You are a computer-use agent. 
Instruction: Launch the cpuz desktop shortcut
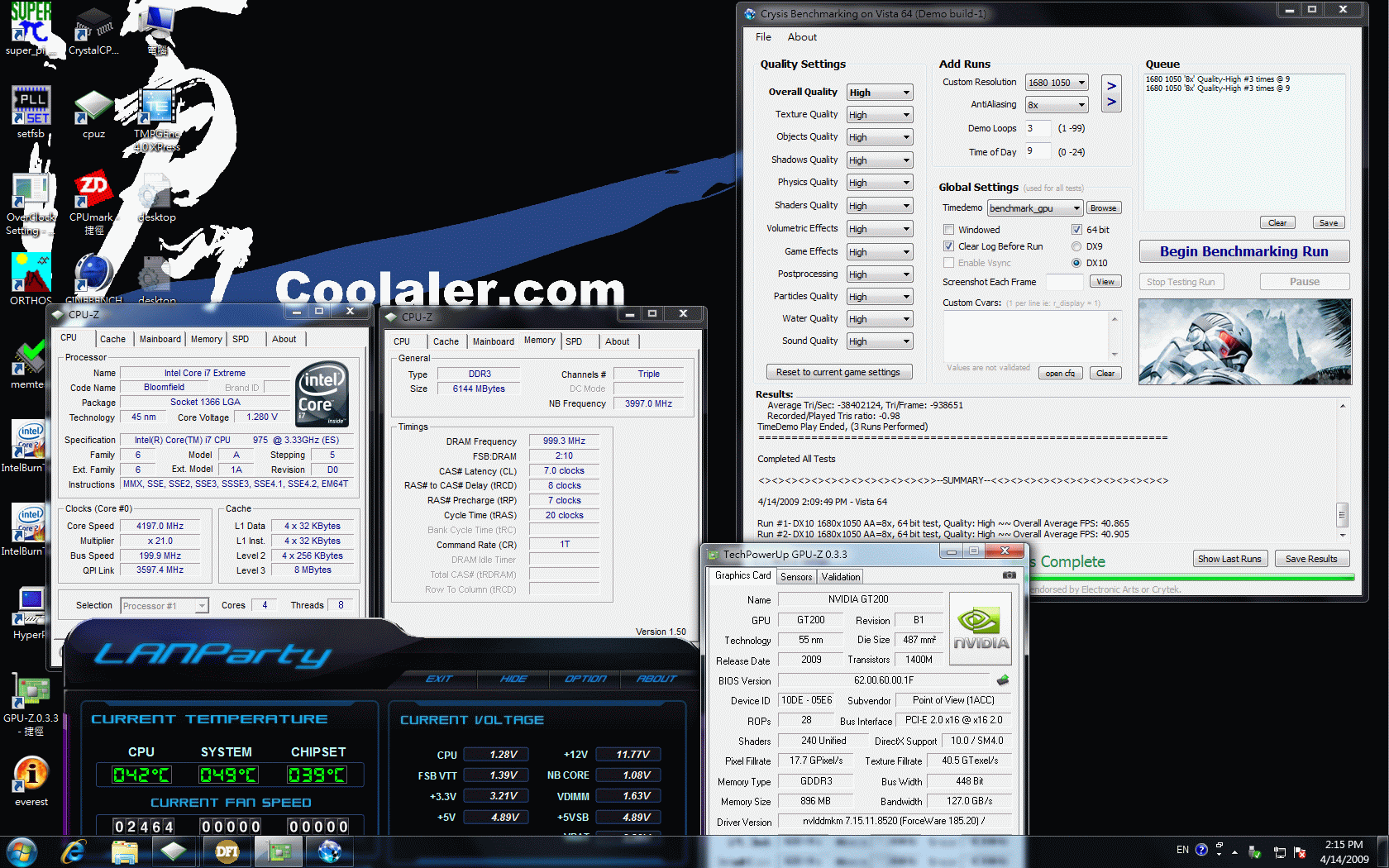(93, 112)
